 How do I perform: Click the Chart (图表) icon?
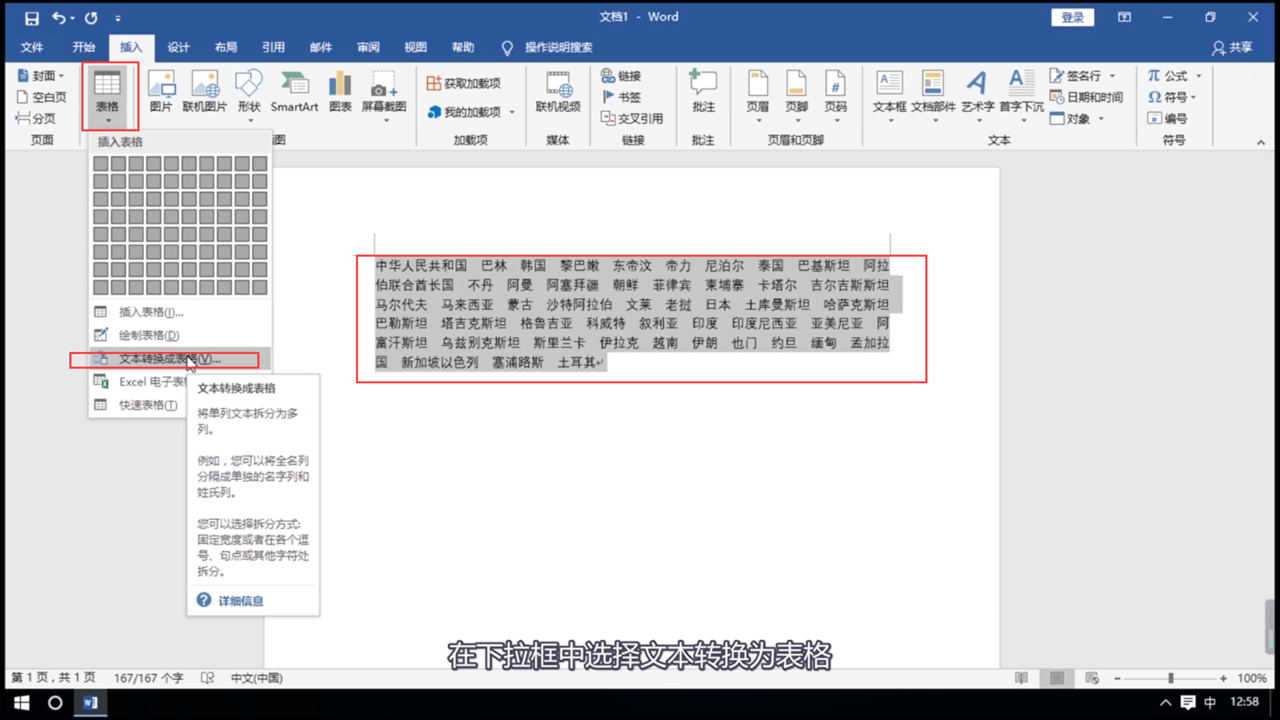pyautogui.click(x=340, y=92)
